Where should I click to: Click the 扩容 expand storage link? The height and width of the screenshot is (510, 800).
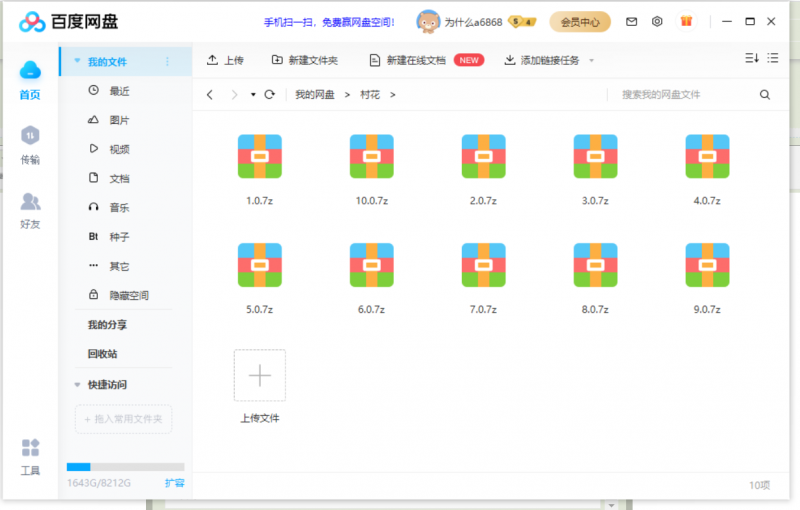coord(174,482)
